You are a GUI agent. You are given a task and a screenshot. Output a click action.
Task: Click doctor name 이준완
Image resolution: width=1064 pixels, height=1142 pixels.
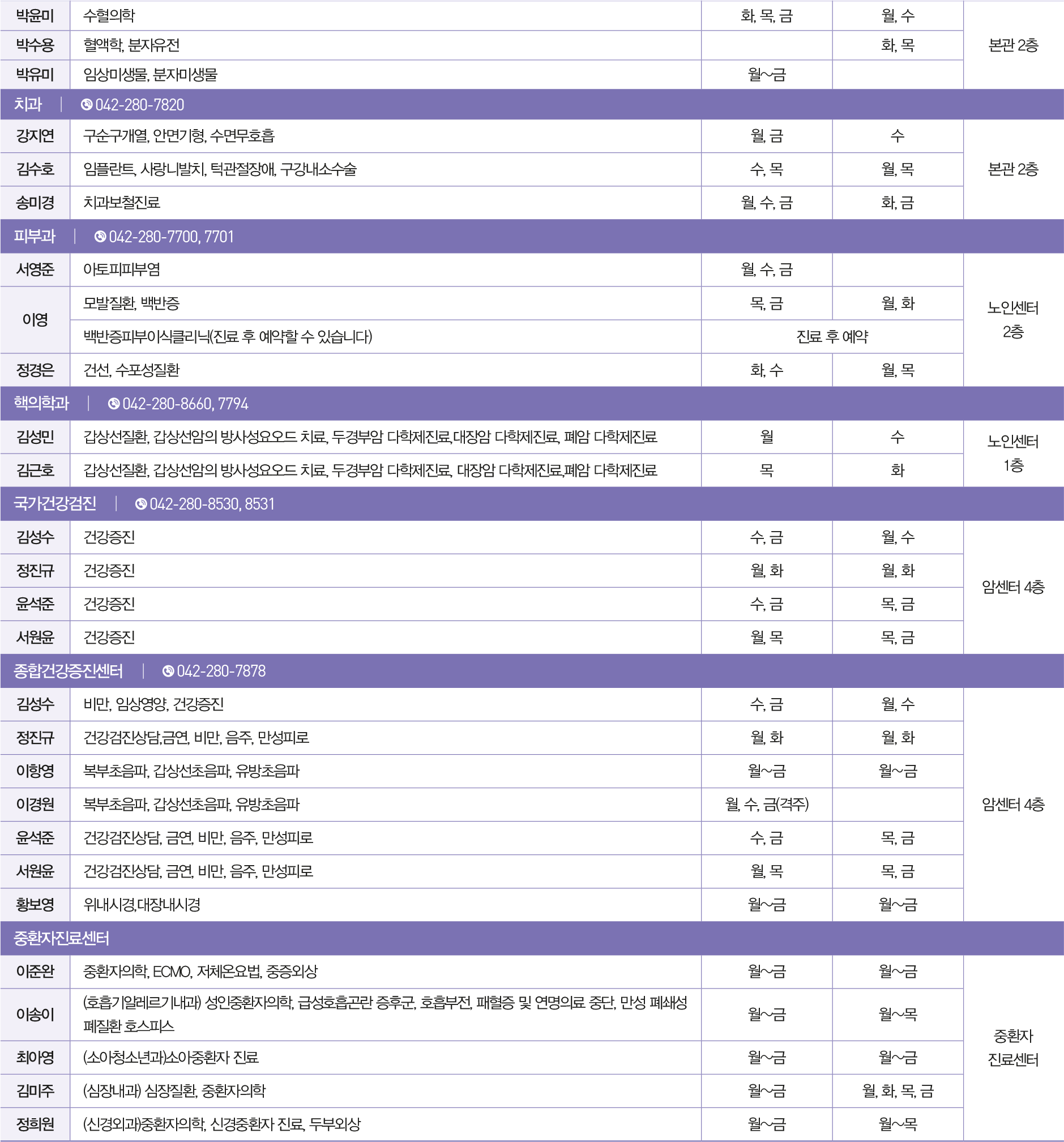35,972
